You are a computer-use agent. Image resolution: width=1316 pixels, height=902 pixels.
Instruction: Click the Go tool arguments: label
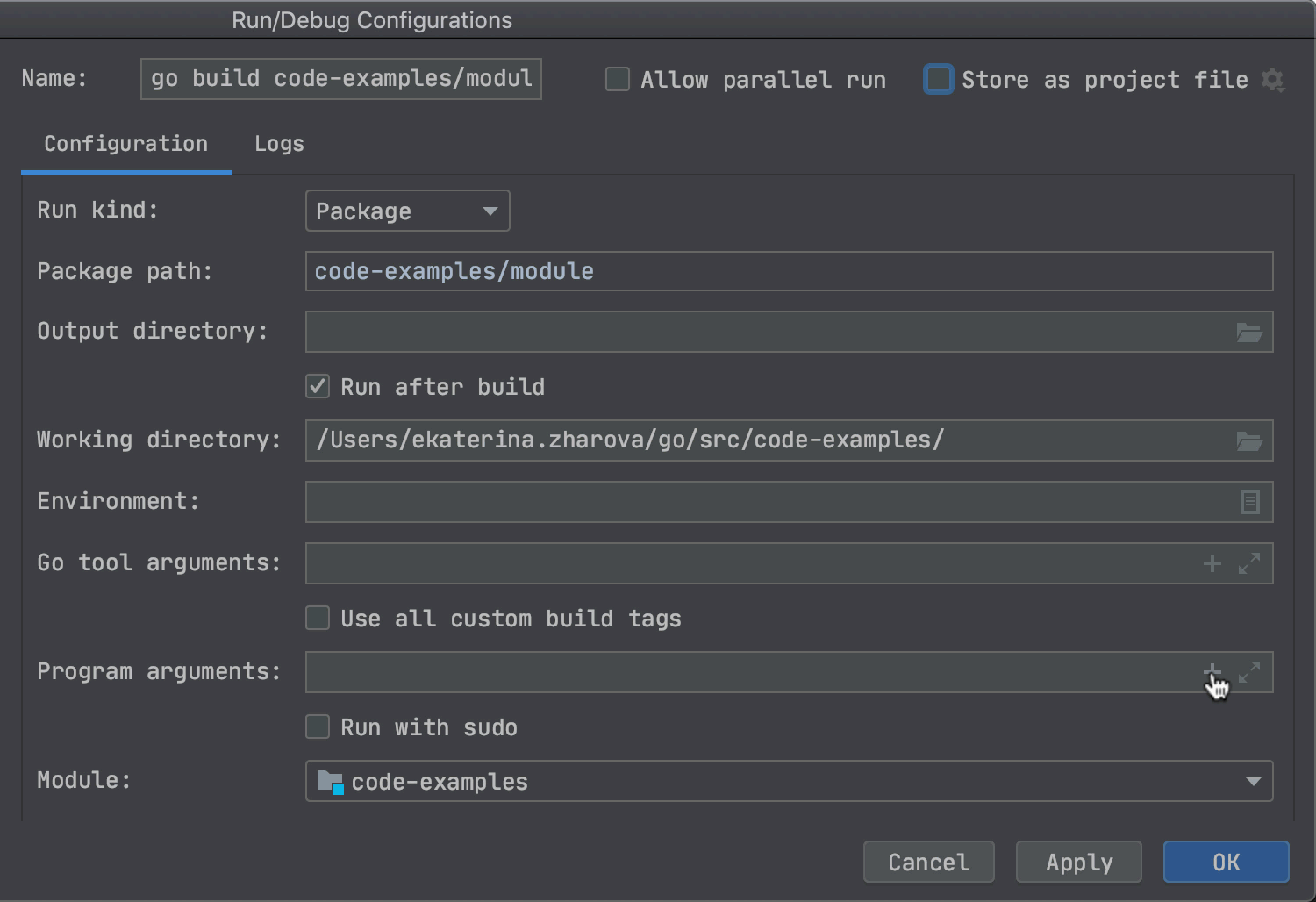[x=159, y=563]
